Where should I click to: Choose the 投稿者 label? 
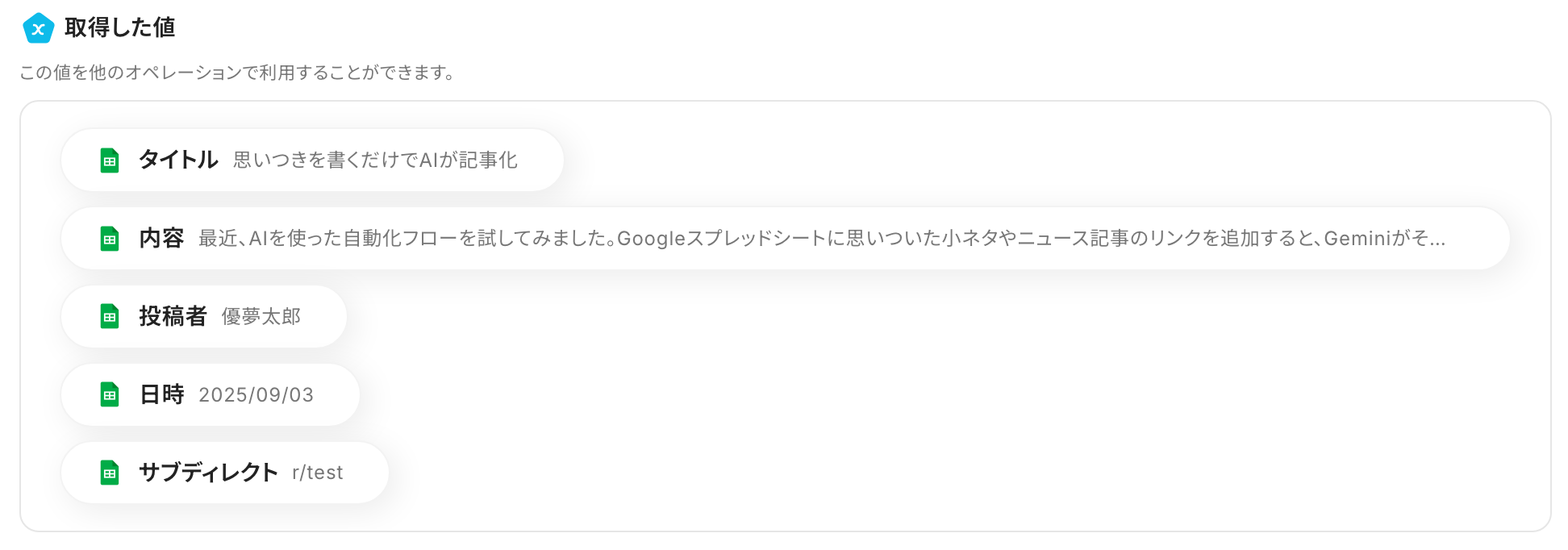pyautogui.click(x=173, y=316)
